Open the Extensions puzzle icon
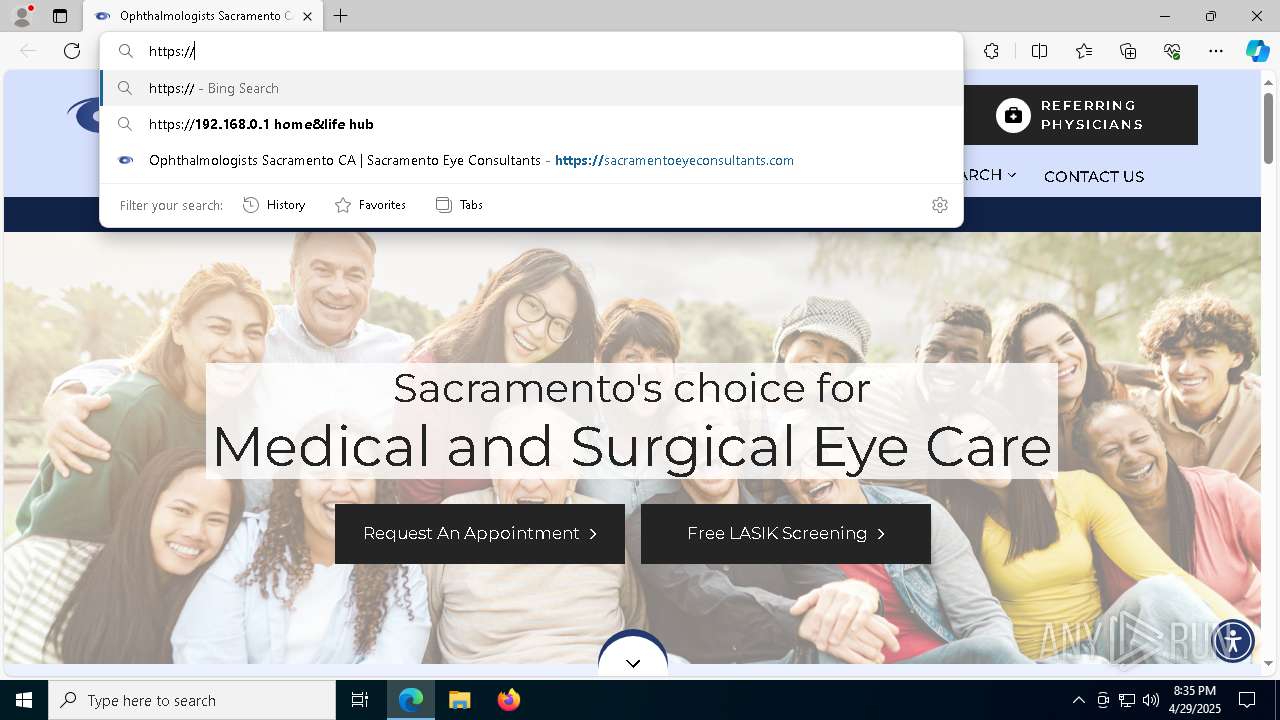Screen dimensions: 1280x720 click(991, 51)
